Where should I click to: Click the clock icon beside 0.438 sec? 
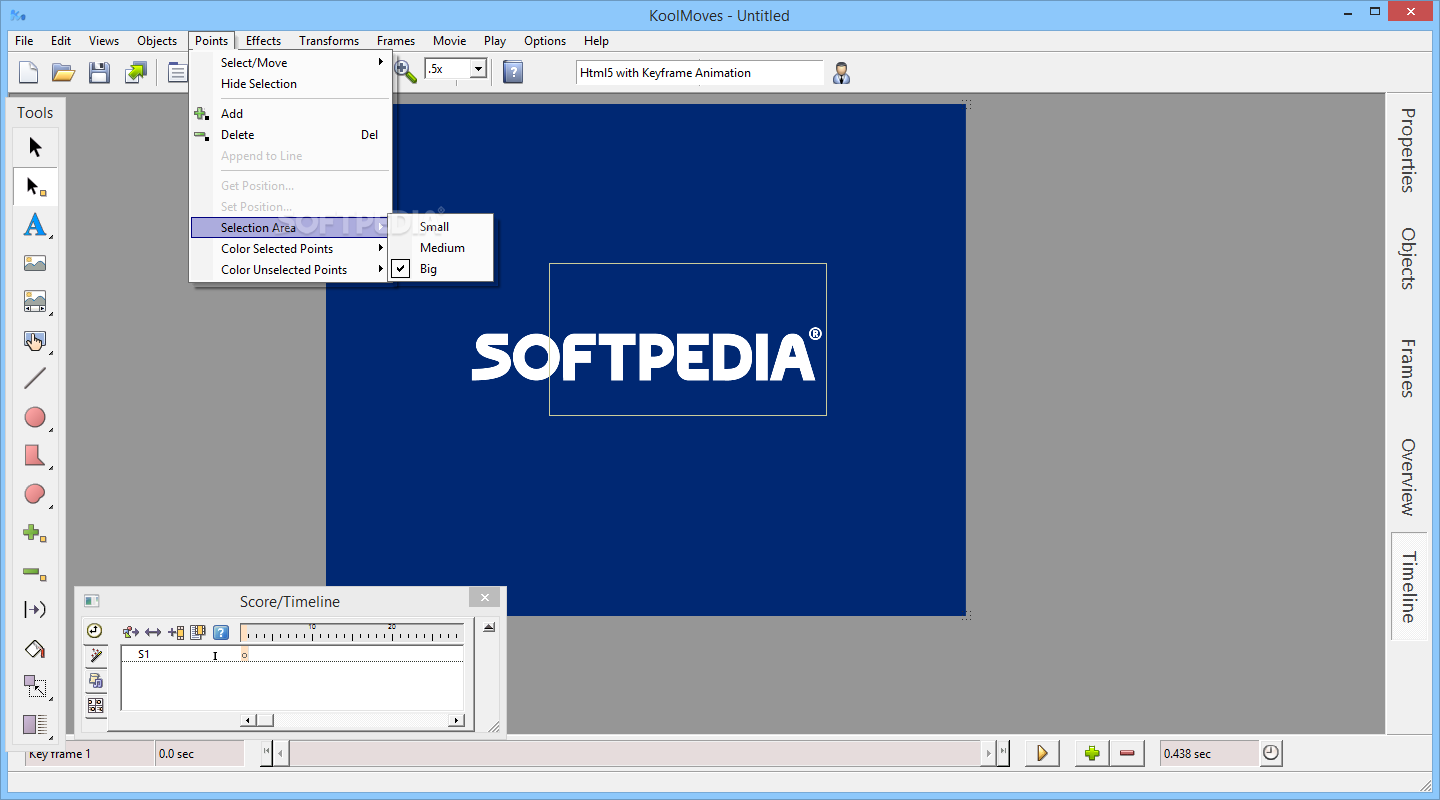click(1271, 753)
